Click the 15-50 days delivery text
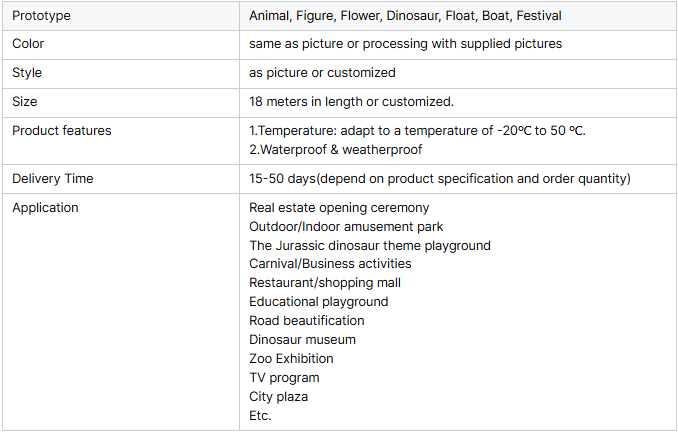 [440, 179]
